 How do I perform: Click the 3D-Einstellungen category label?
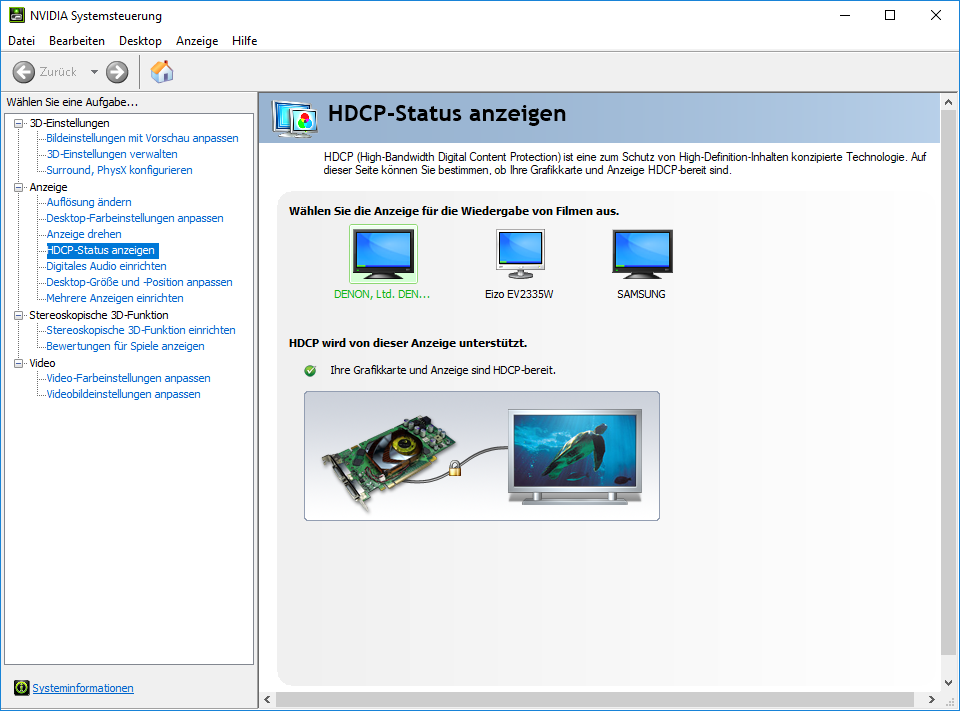pos(69,123)
